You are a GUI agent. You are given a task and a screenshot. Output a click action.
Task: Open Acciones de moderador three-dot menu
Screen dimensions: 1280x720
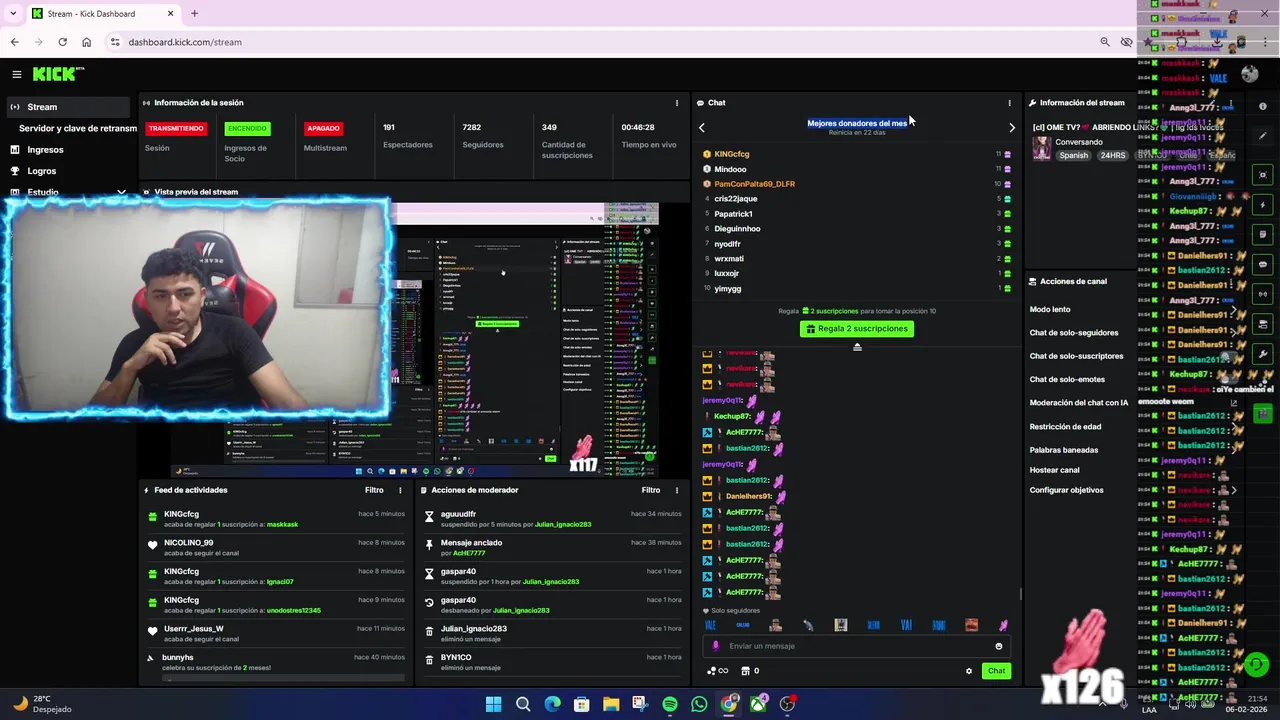point(676,490)
